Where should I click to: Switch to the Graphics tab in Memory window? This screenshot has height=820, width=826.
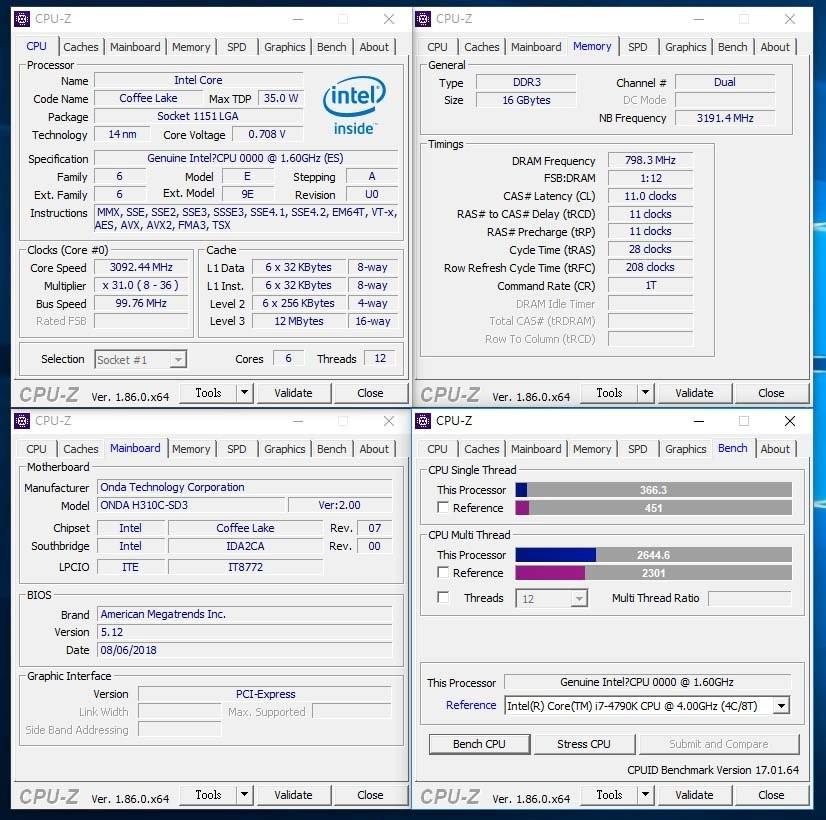[685, 46]
